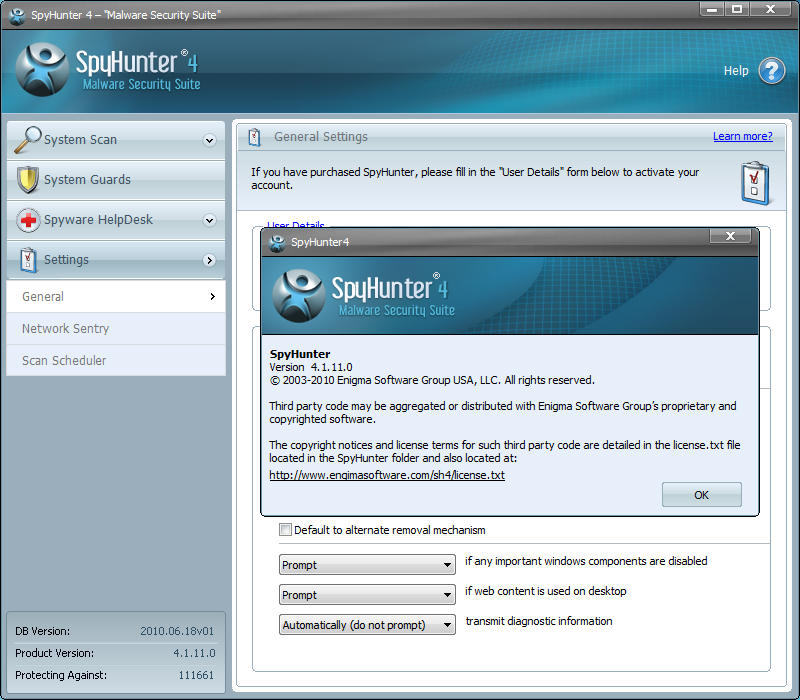The height and width of the screenshot is (700, 800).
Task: Close the SpyHunter4 About dialog
Action: point(730,236)
